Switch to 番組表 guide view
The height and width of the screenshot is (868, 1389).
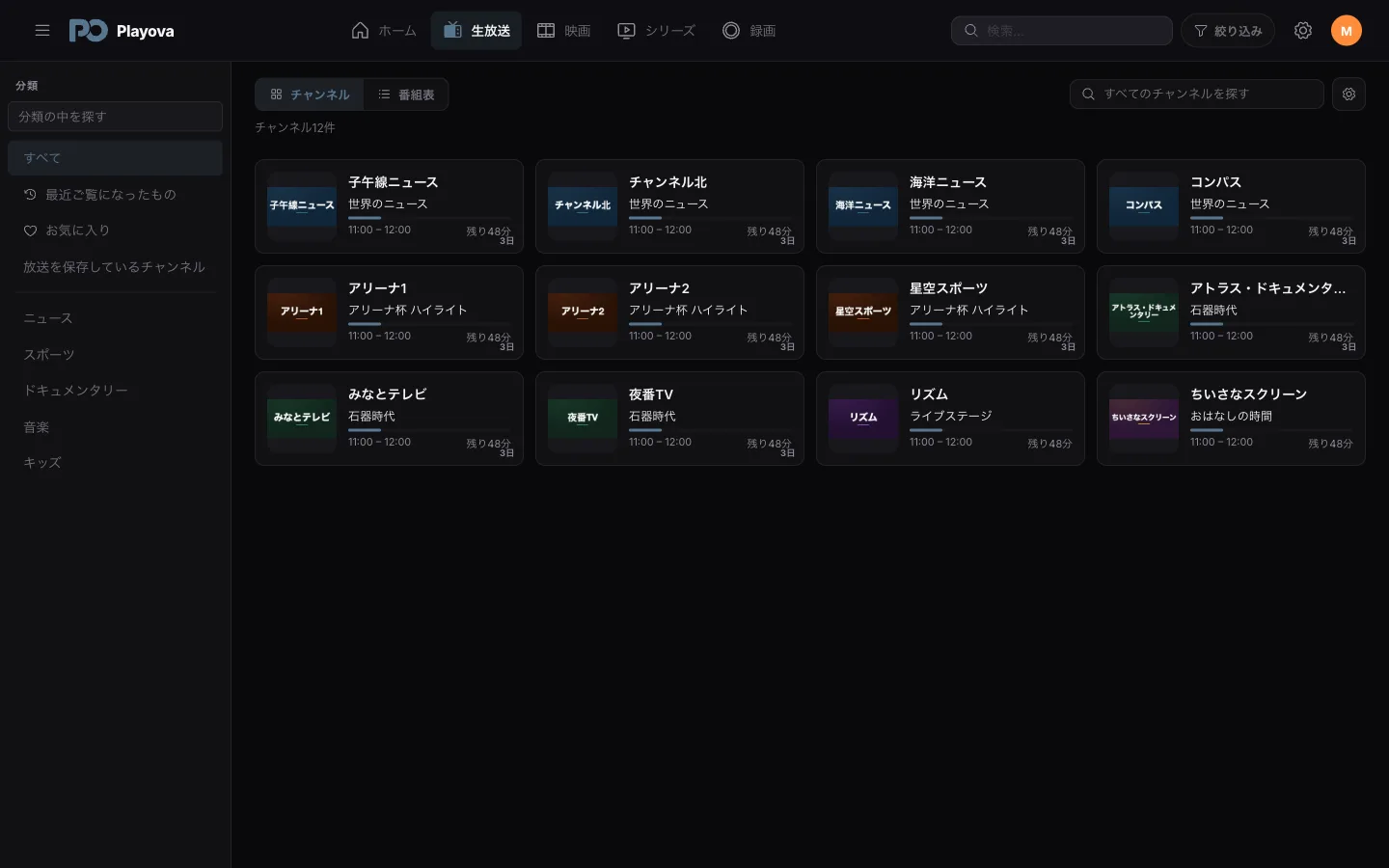pos(406,95)
